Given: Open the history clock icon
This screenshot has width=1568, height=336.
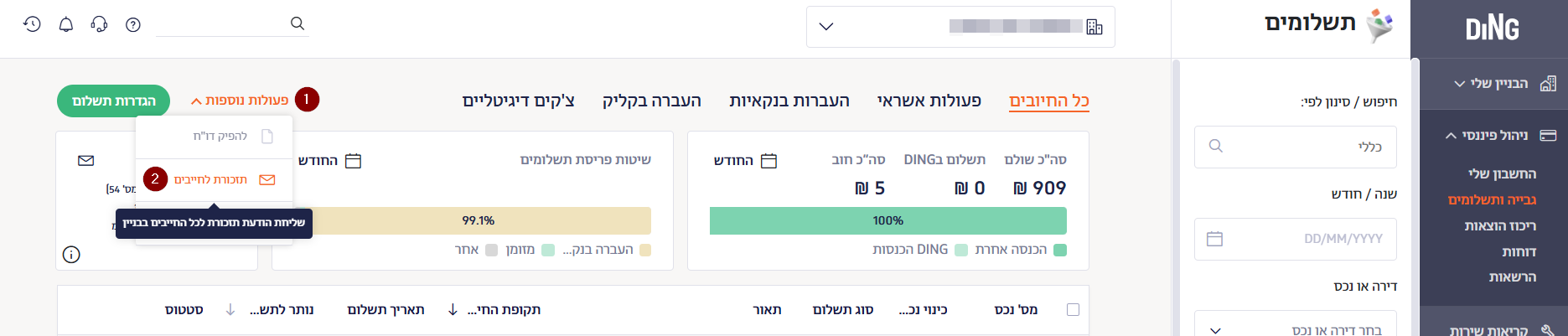Looking at the screenshot, I should click(32, 24).
